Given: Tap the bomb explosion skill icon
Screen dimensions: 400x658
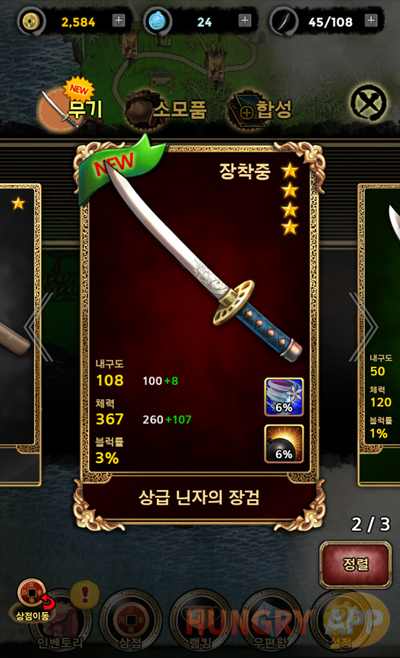Looking at the screenshot, I should tap(284, 444).
